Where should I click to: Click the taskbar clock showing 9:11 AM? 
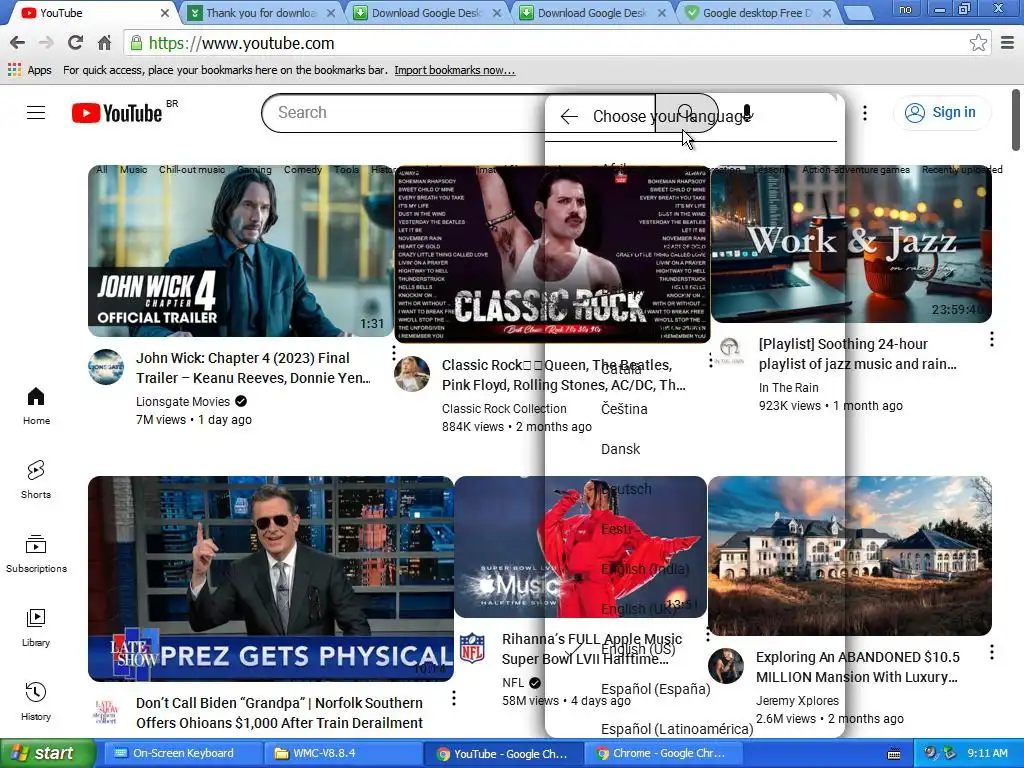click(987, 753)
